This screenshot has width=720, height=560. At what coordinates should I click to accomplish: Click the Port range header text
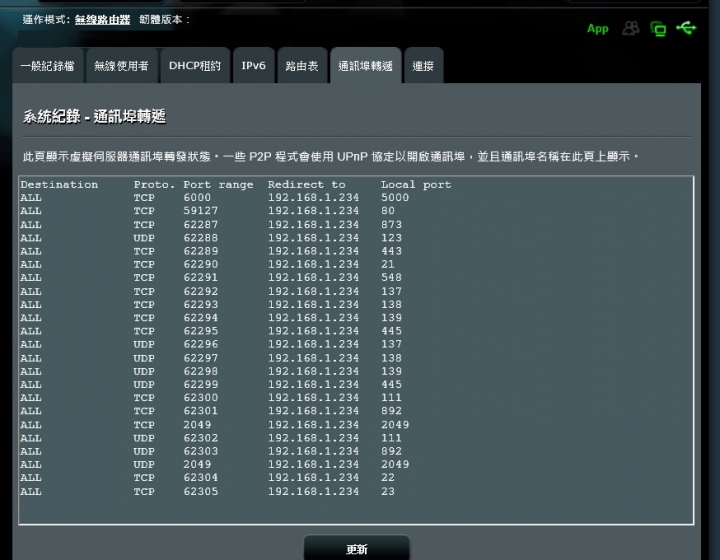pos(218,185)
